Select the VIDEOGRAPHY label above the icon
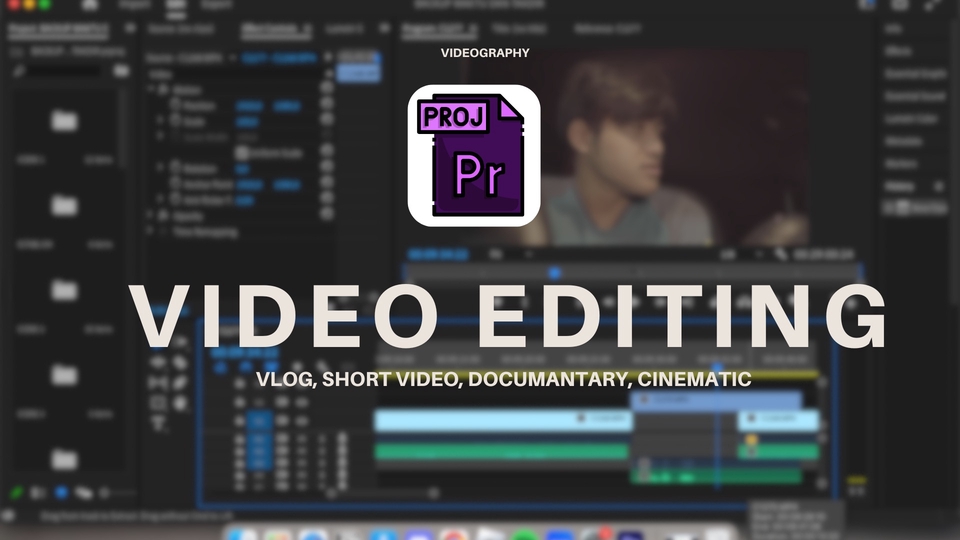The height and width of the screenshot is (540, 960). tap(485, 53)
